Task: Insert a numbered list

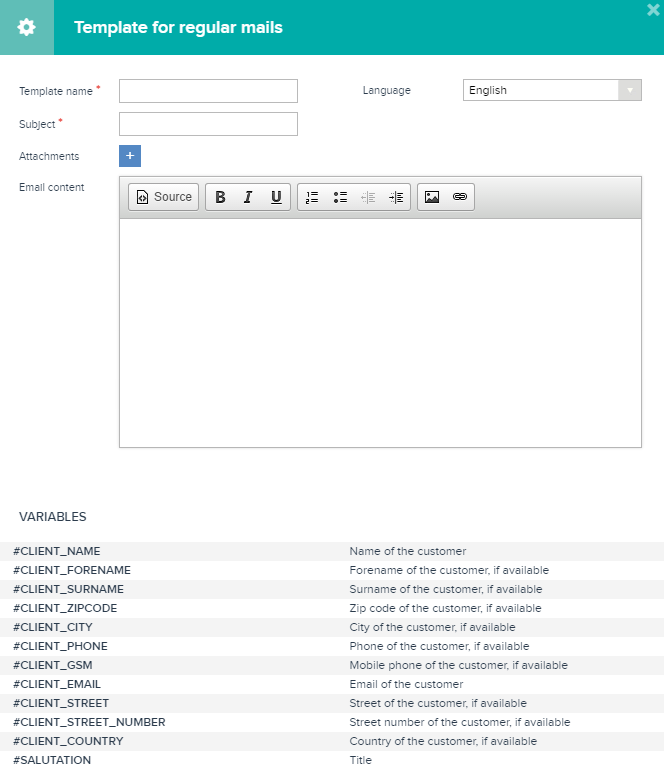Action: click(x=312, y=197)
